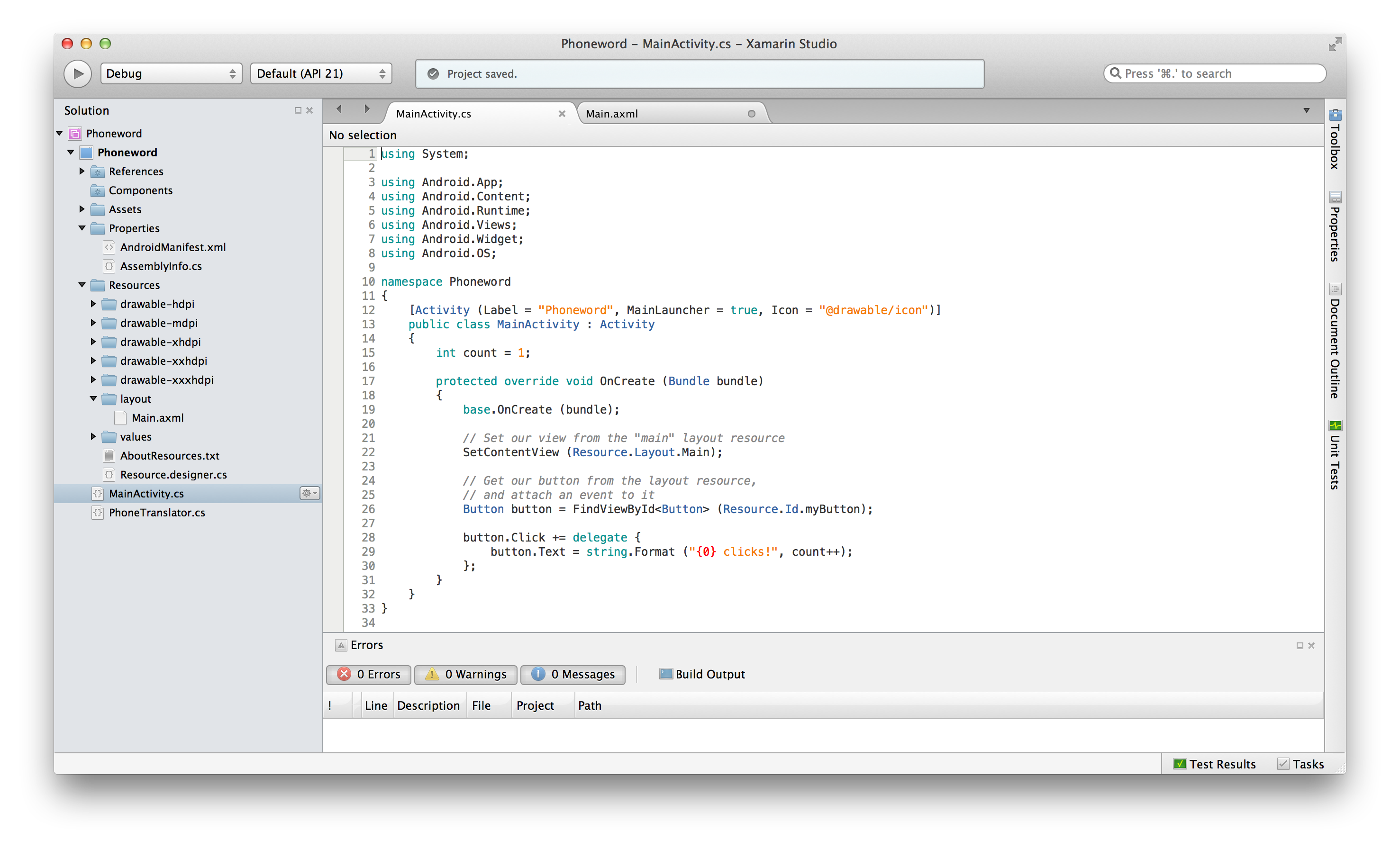Image resolution: width=1400 pixels, height=849 pixels.
Task: Toggle the 0 Errors filter
Action: click(369, 674)
